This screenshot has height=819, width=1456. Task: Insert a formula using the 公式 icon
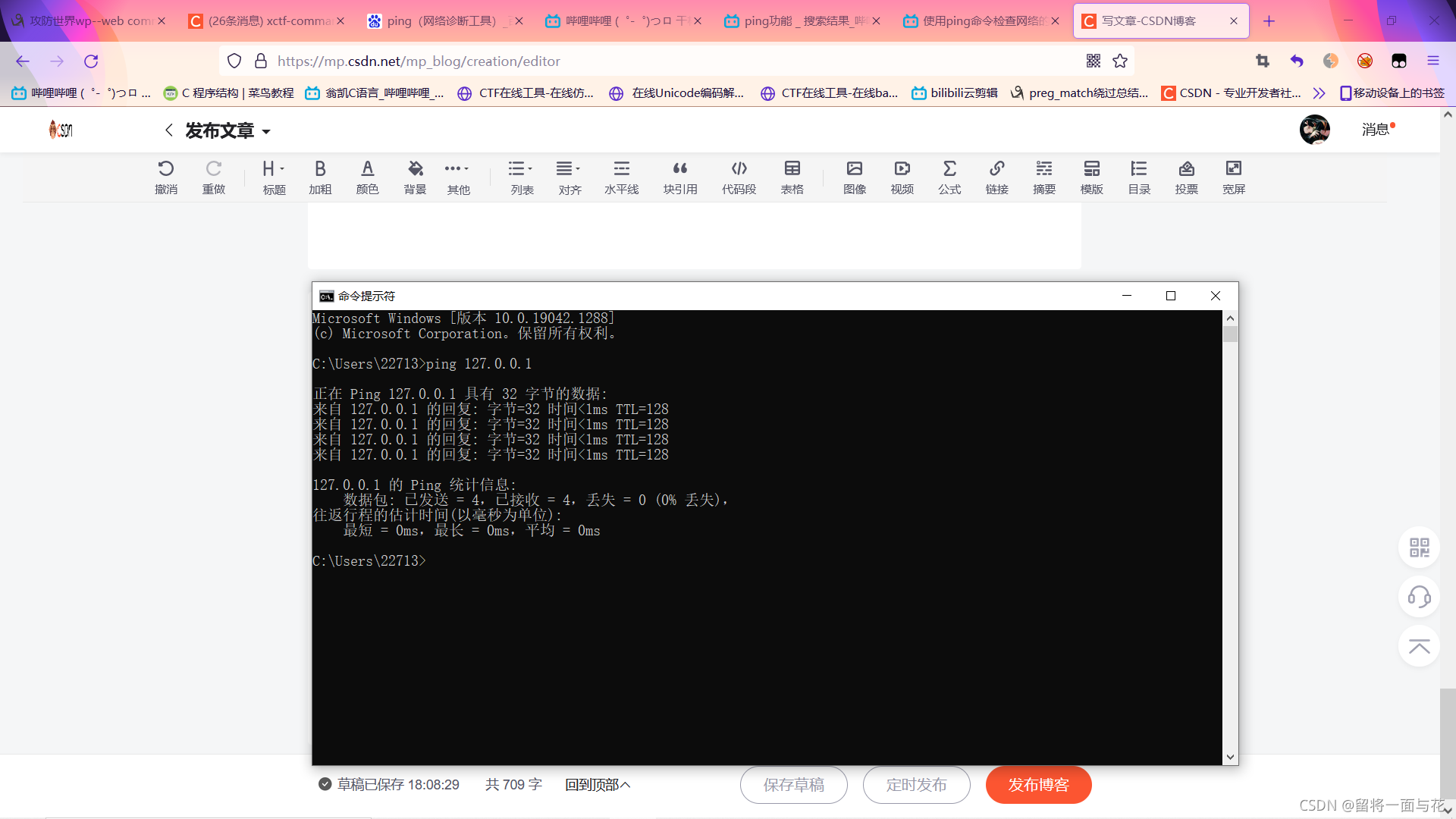(x=950, y=177)
